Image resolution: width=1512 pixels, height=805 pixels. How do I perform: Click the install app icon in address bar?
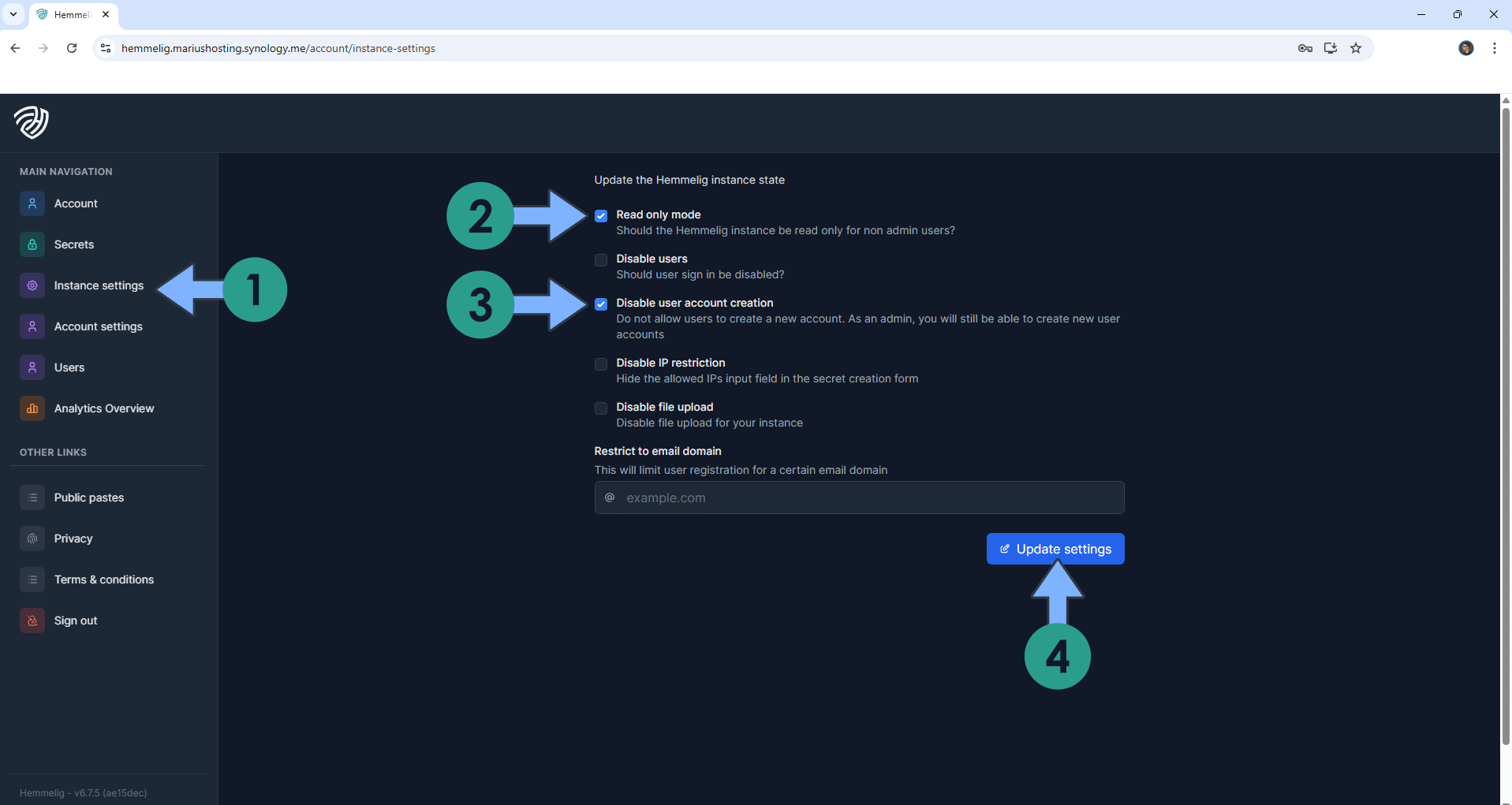(x=1331, y=48)
